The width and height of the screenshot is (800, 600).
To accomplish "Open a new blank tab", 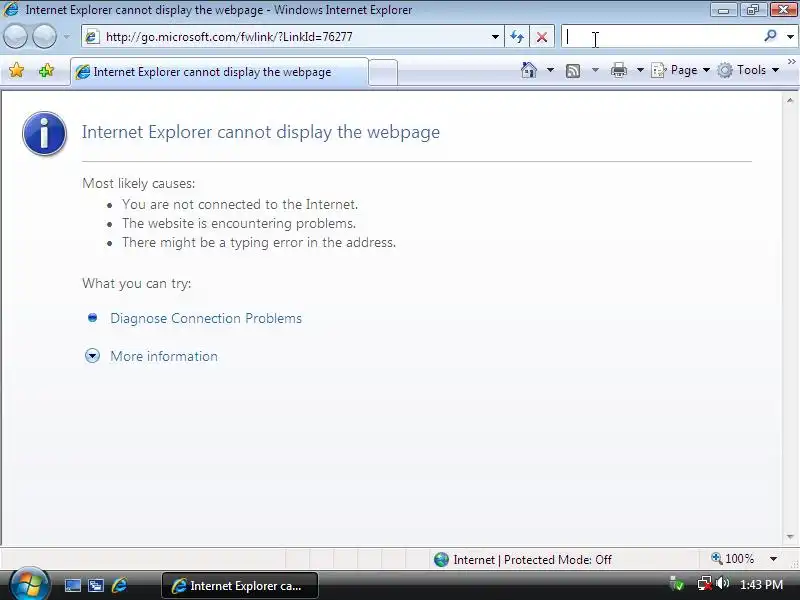I will pos(383,72).
